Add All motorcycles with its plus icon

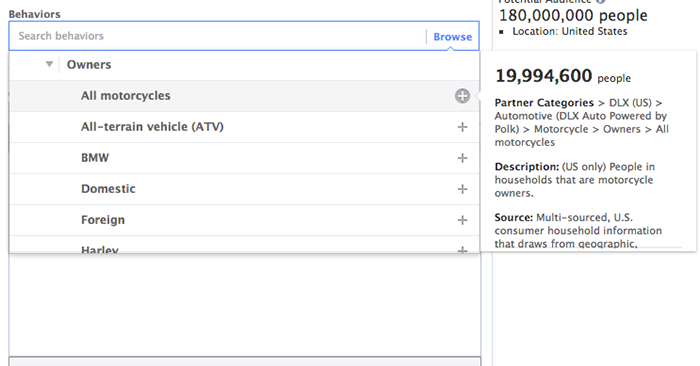tap(462, 96)
